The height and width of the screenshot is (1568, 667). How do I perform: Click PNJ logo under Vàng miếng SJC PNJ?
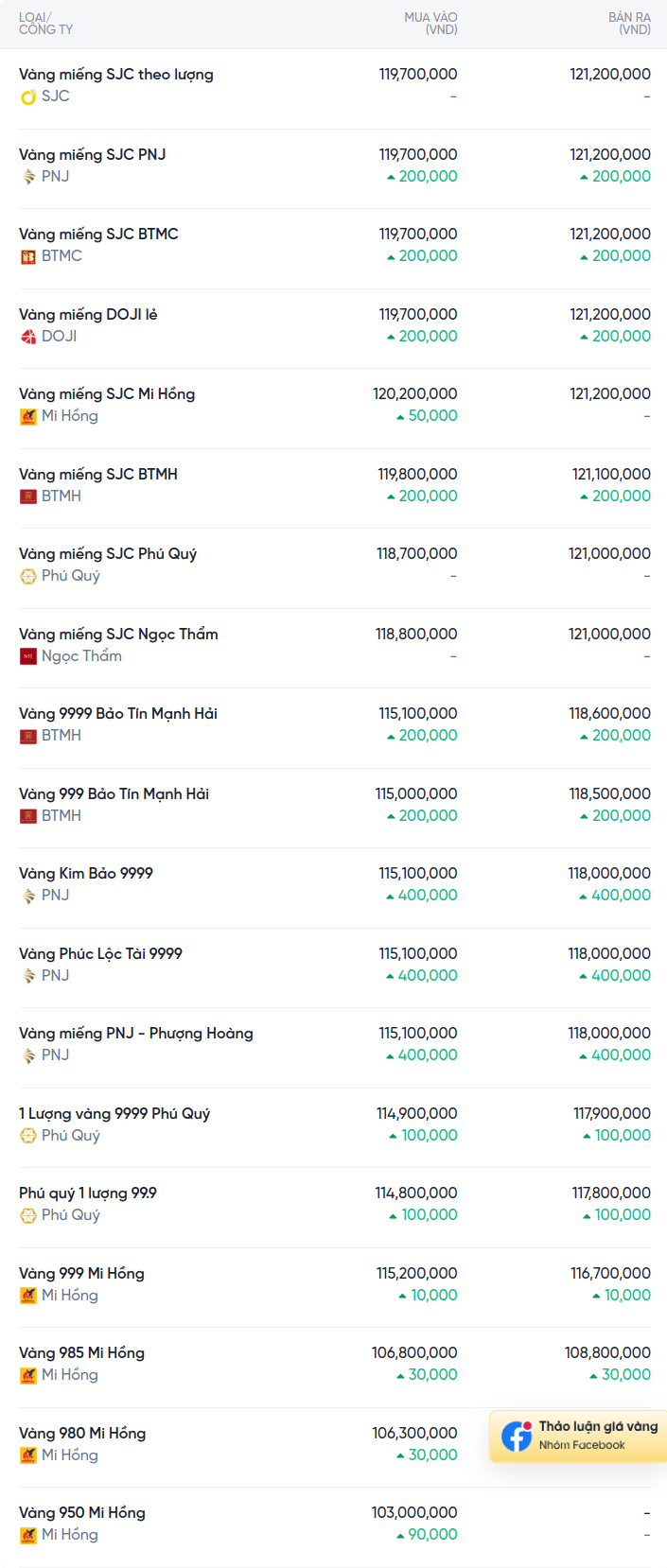click(x=28, y=177)
